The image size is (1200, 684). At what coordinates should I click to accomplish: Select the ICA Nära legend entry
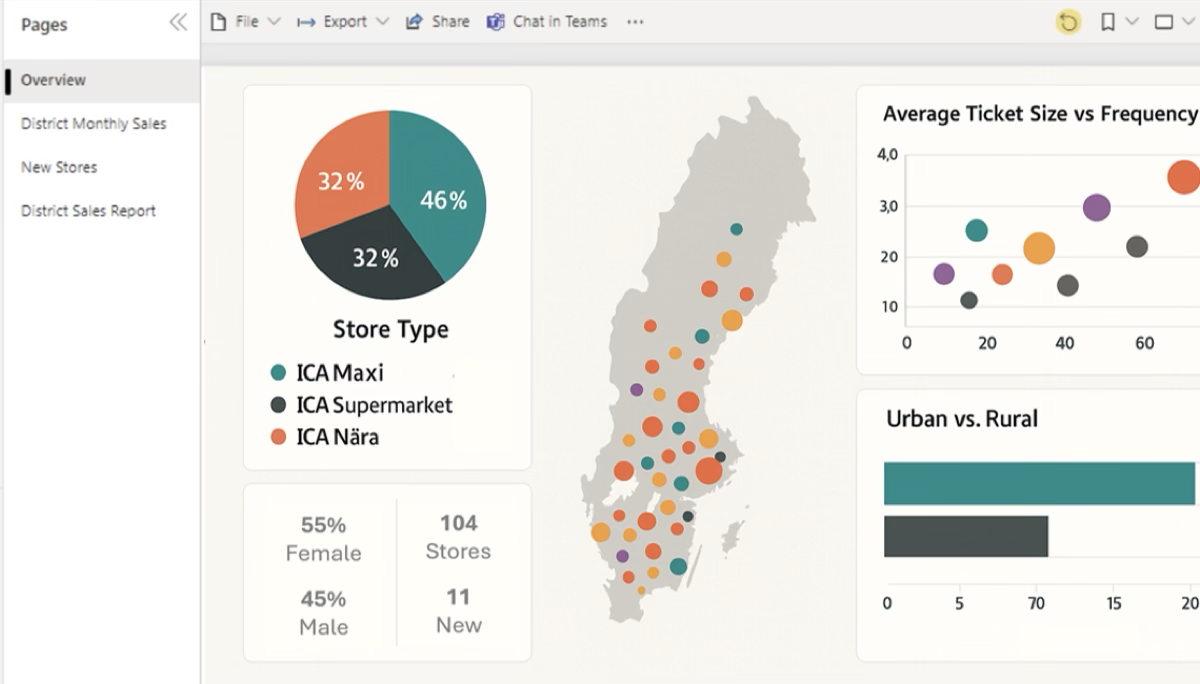(x=337, y=437)
